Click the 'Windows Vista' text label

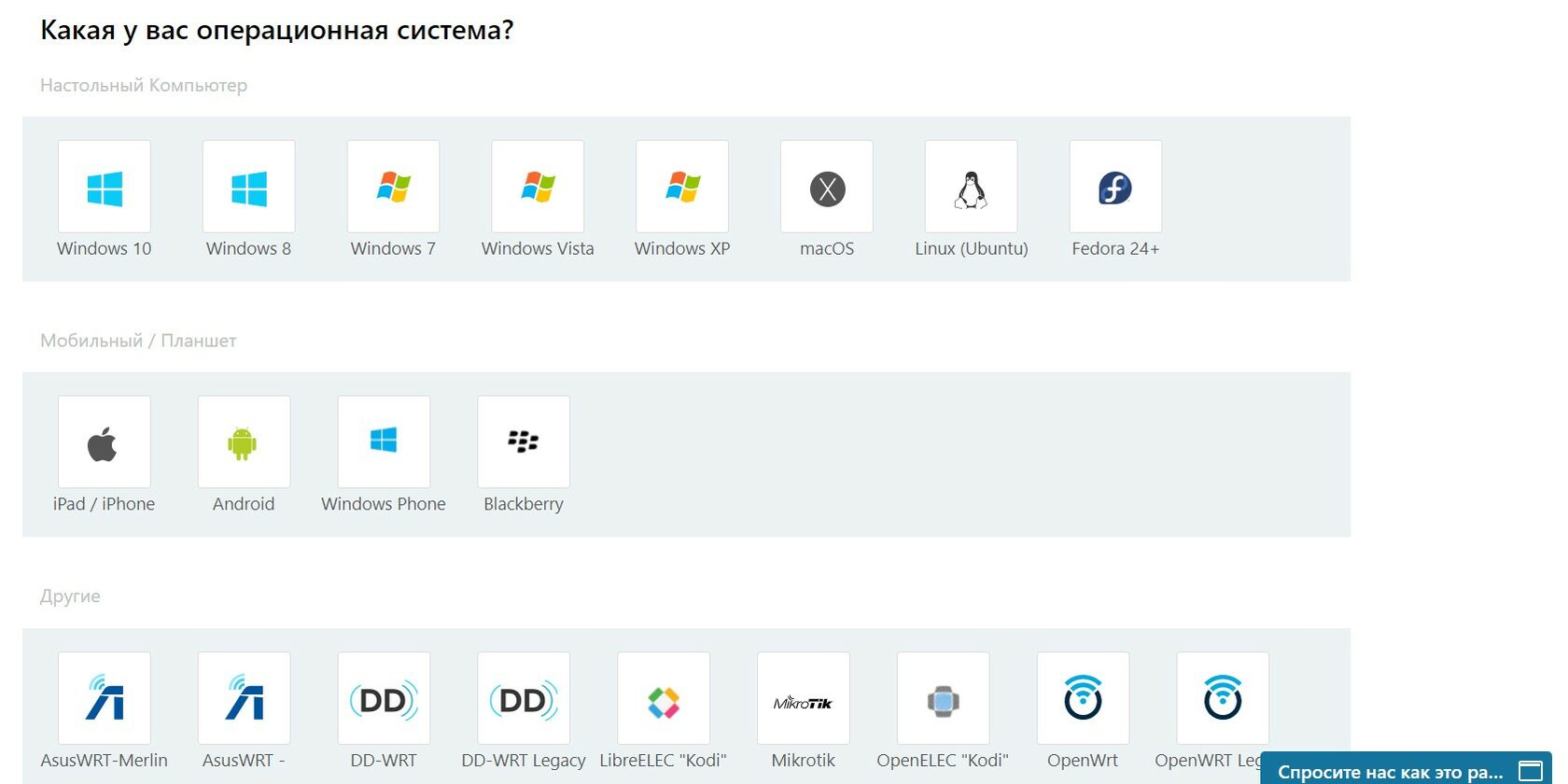pos(538,248)
